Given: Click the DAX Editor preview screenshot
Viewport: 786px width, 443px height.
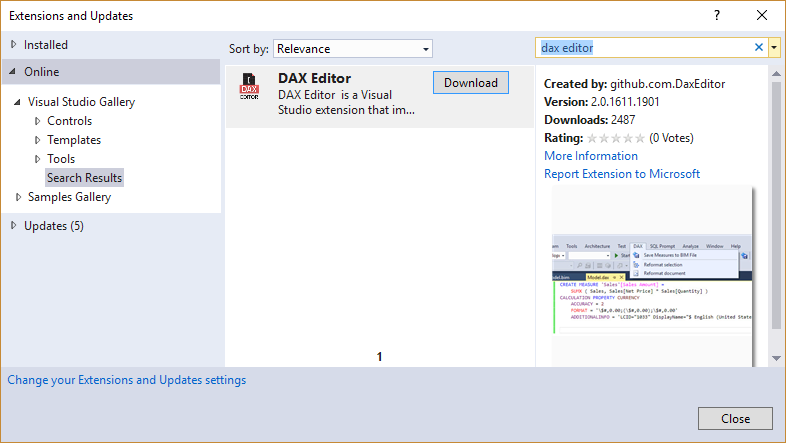Looking at the screenshot, I should [x=652, y=277].
